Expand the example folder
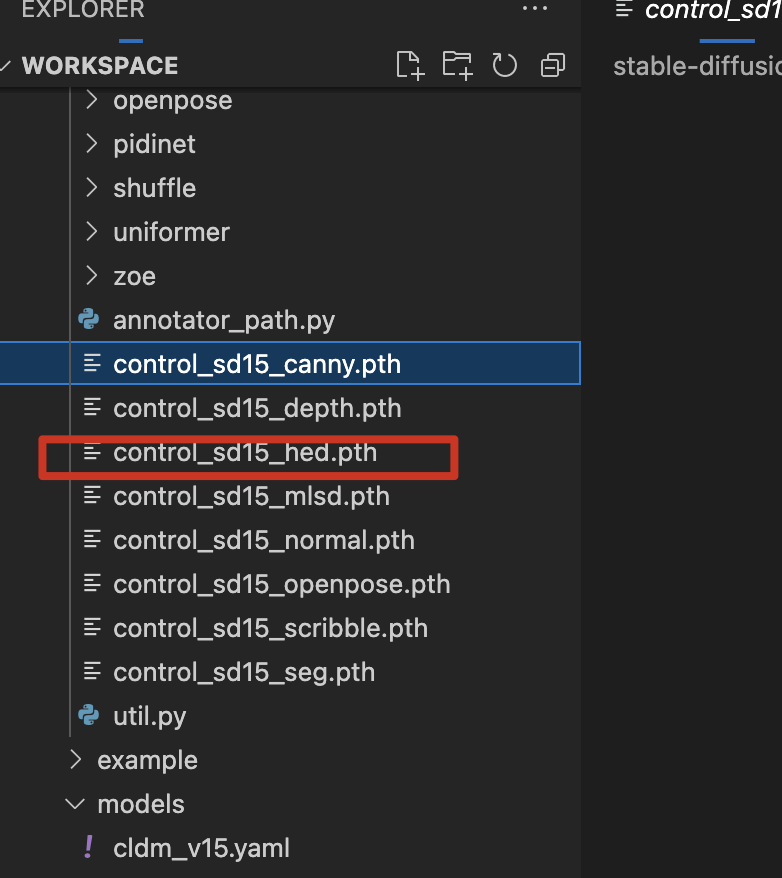 click(76, 760)
